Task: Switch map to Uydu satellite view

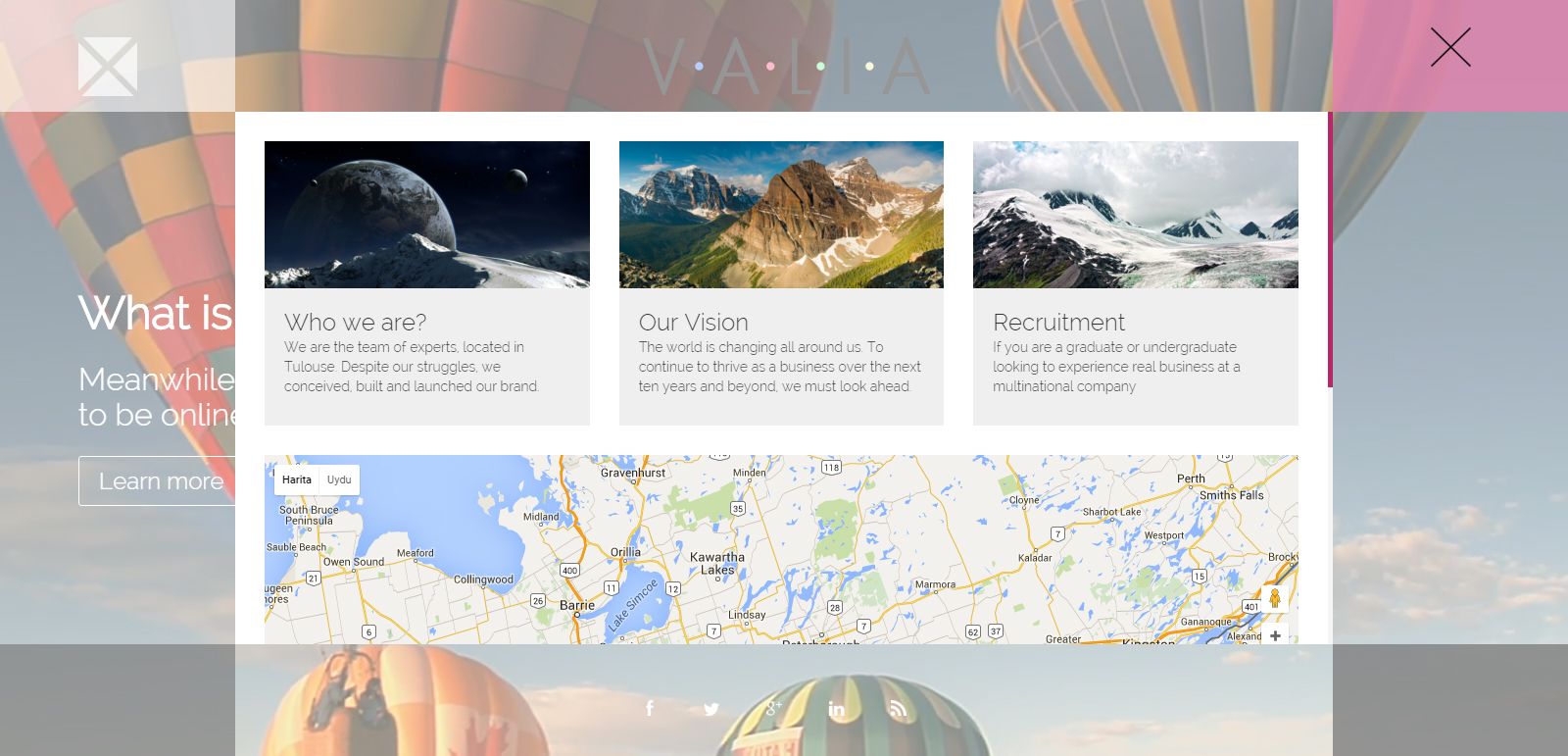Action: click(x=339, y=479)
